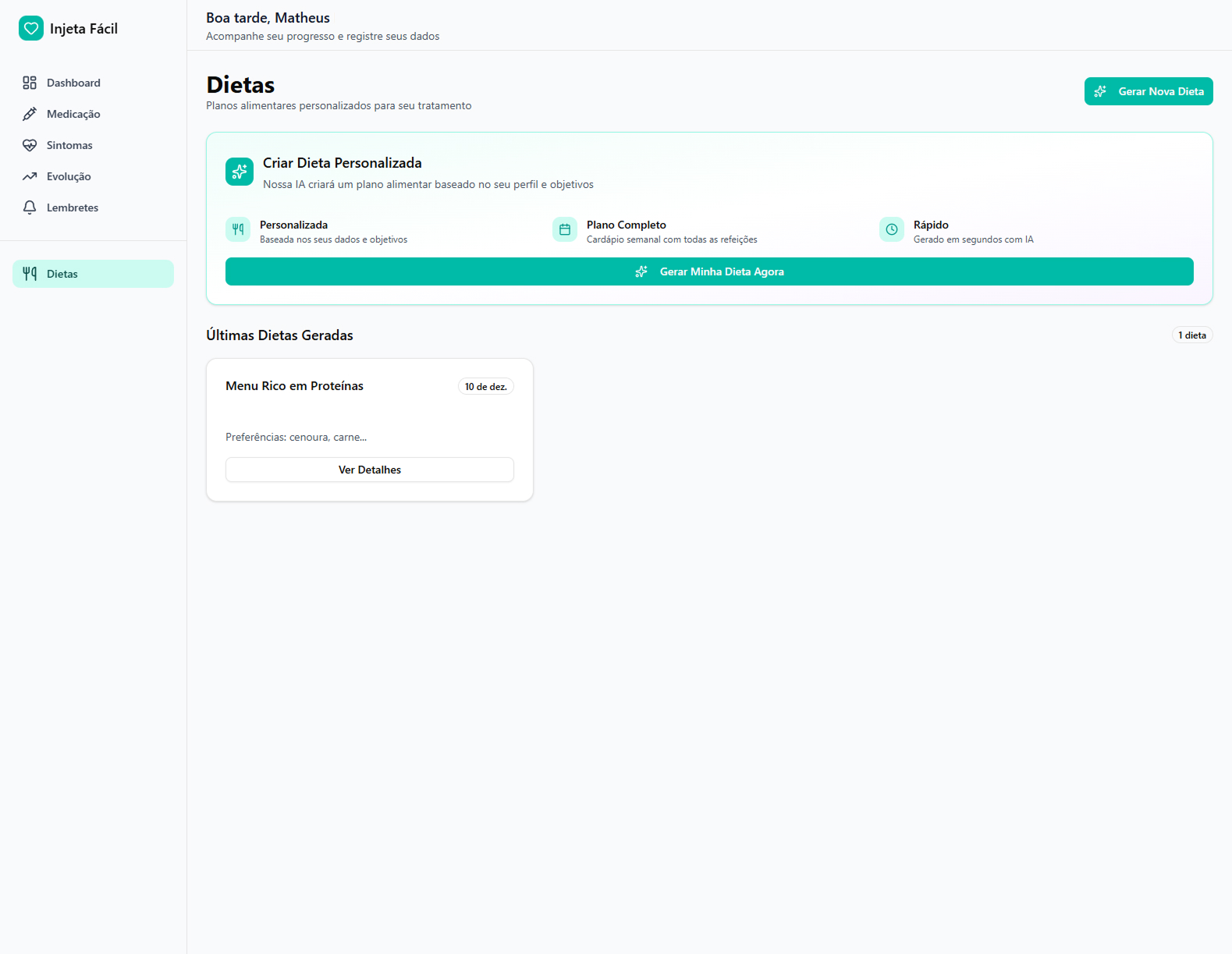Click the Injeta Fácil heart logo icon
This screenshot has width=1232, height=954.
tap(31, 28)
